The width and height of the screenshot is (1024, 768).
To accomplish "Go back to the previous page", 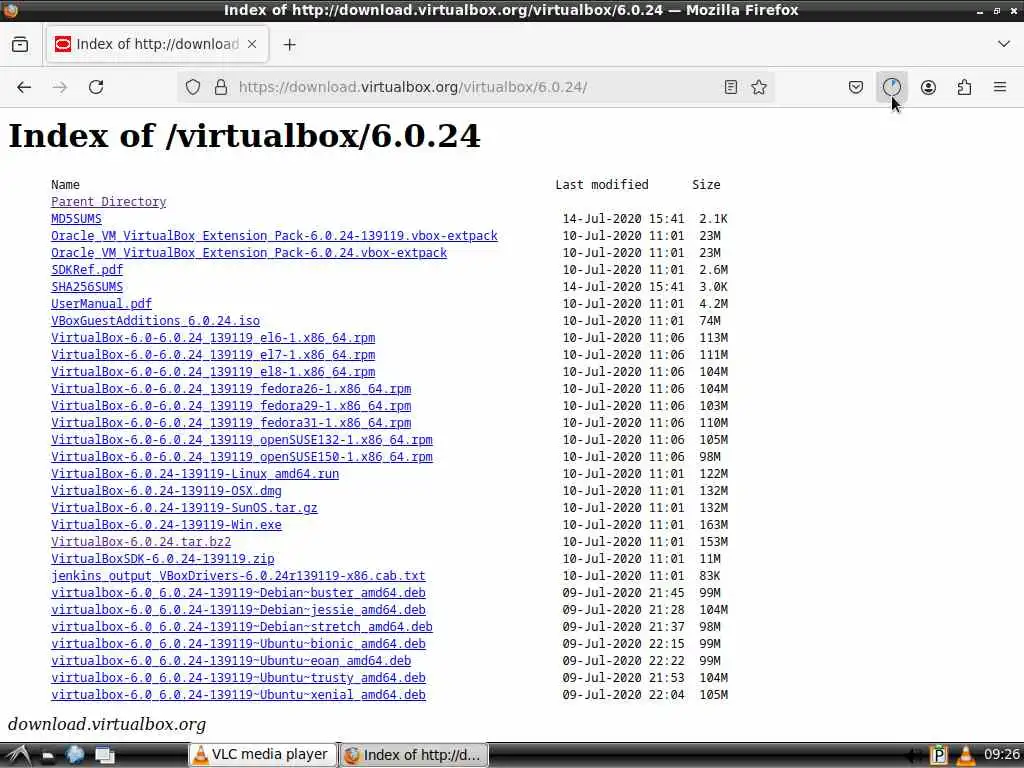I will 24,87.
